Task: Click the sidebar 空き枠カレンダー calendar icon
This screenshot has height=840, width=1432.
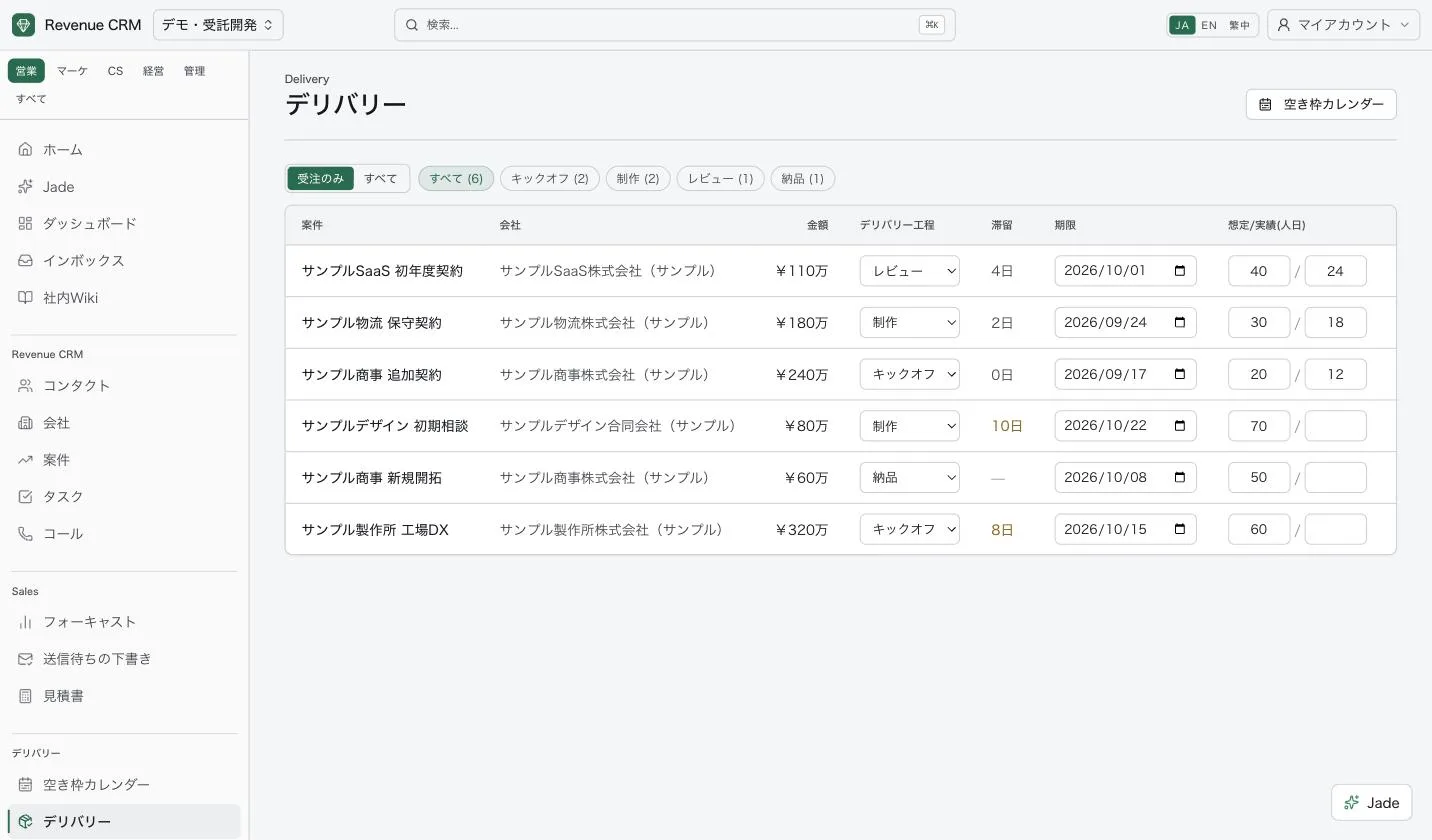Action: tap(26, 785)
